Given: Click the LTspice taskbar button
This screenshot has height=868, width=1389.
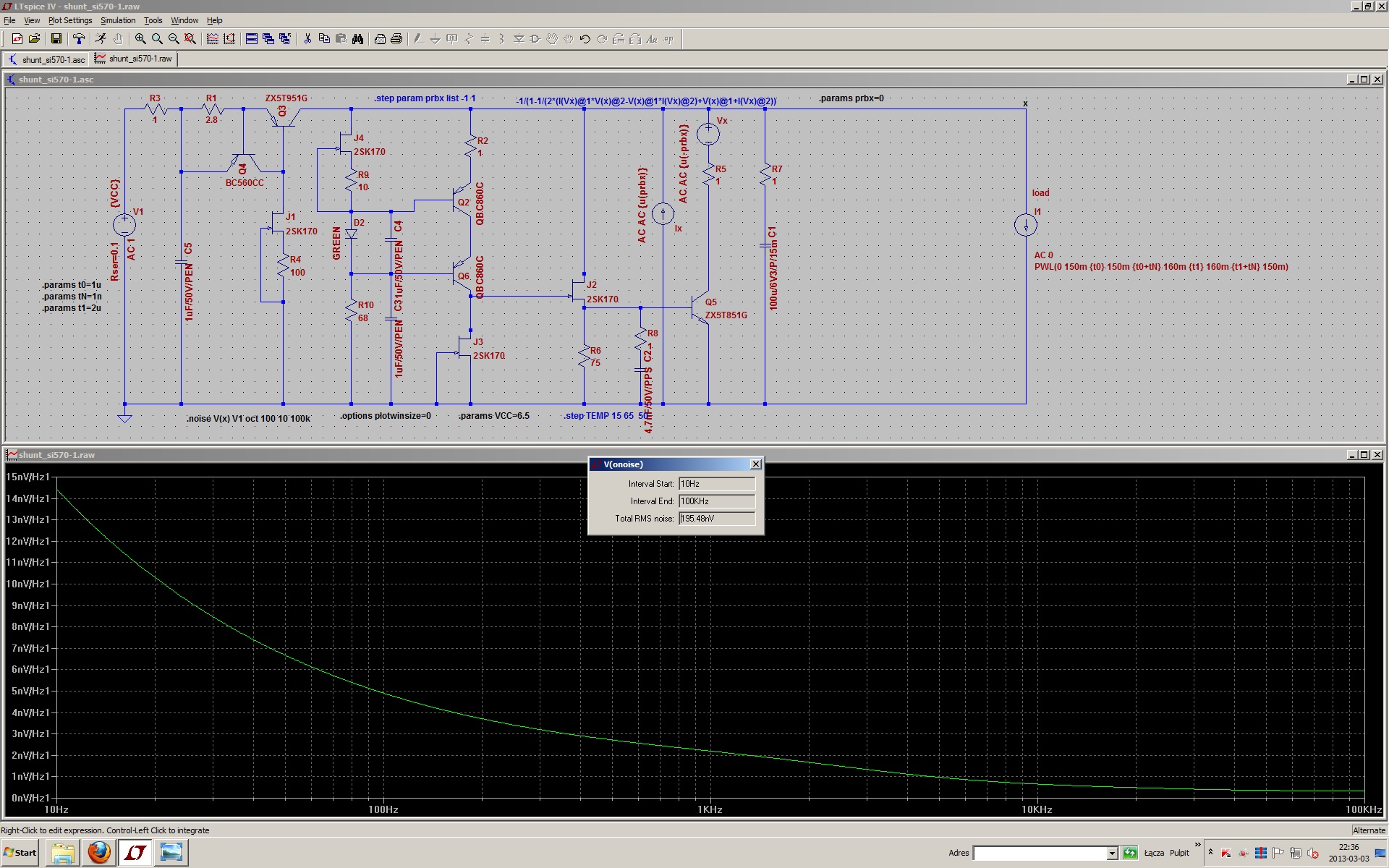Looking at the screenshot, I should (x=135, y=853).
